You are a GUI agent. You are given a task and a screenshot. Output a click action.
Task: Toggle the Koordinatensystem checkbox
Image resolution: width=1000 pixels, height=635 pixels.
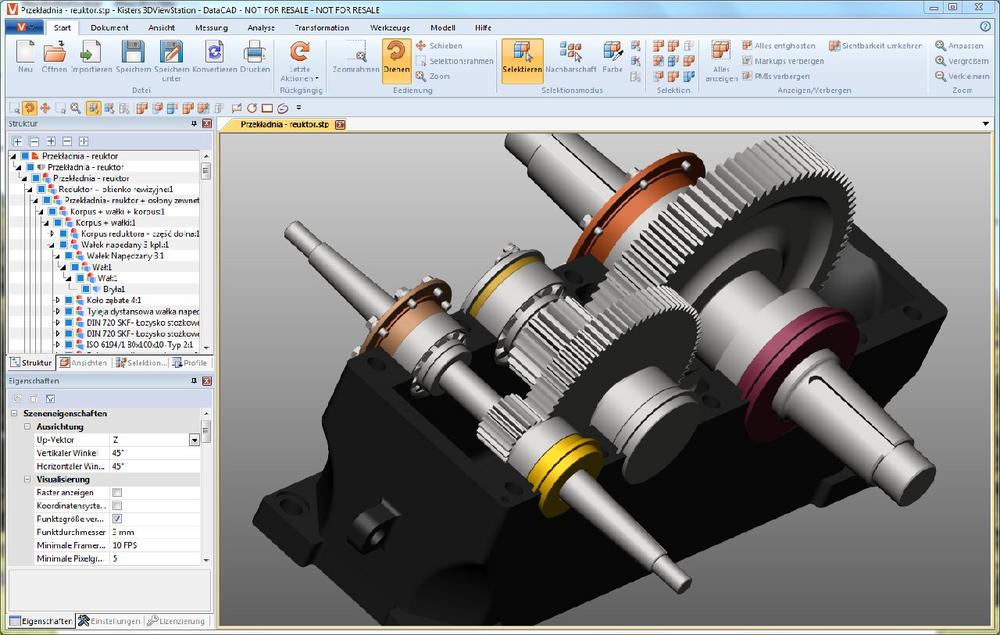pos(117,506)
